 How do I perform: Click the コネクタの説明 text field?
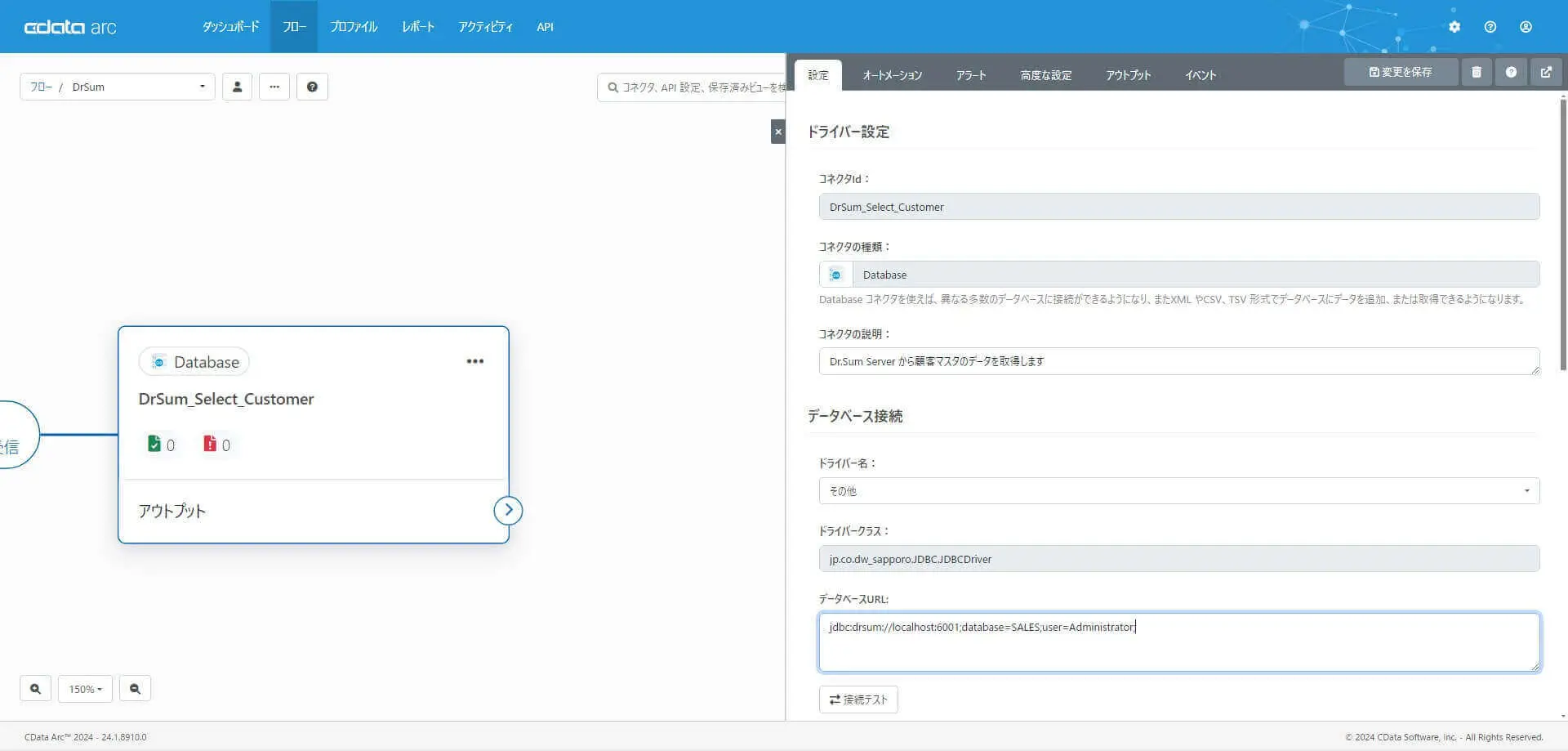click(1179, 361)
